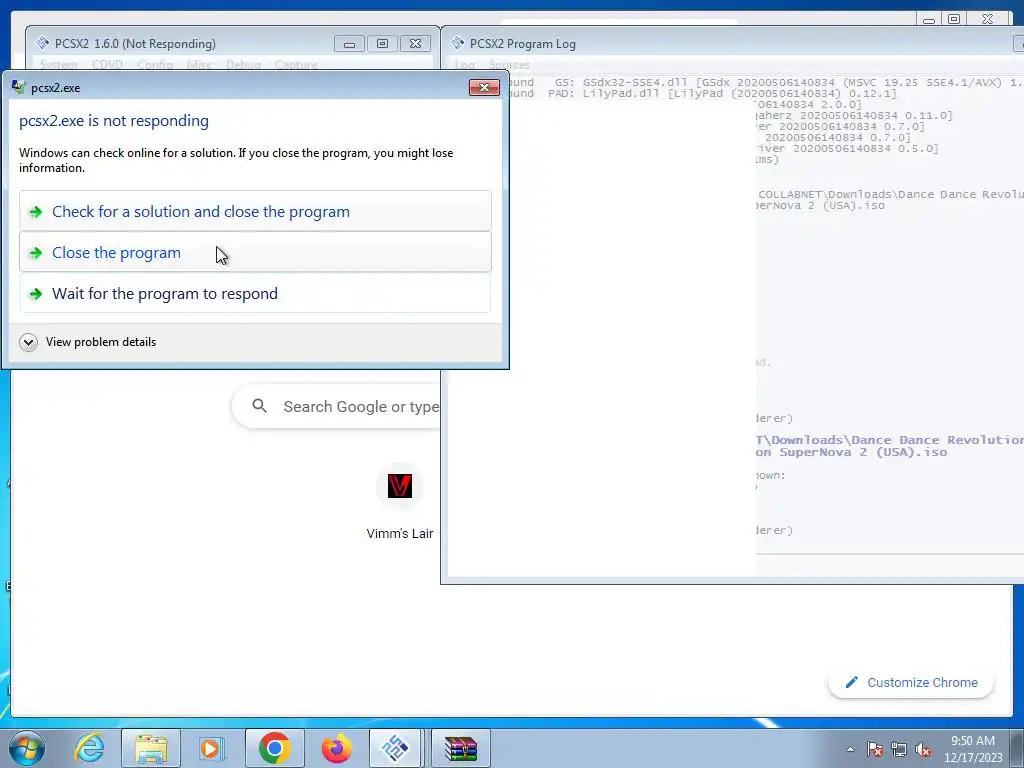
Task: Click log line "SuperNova 2 (USA).iso"
Action: click(851, 452)
